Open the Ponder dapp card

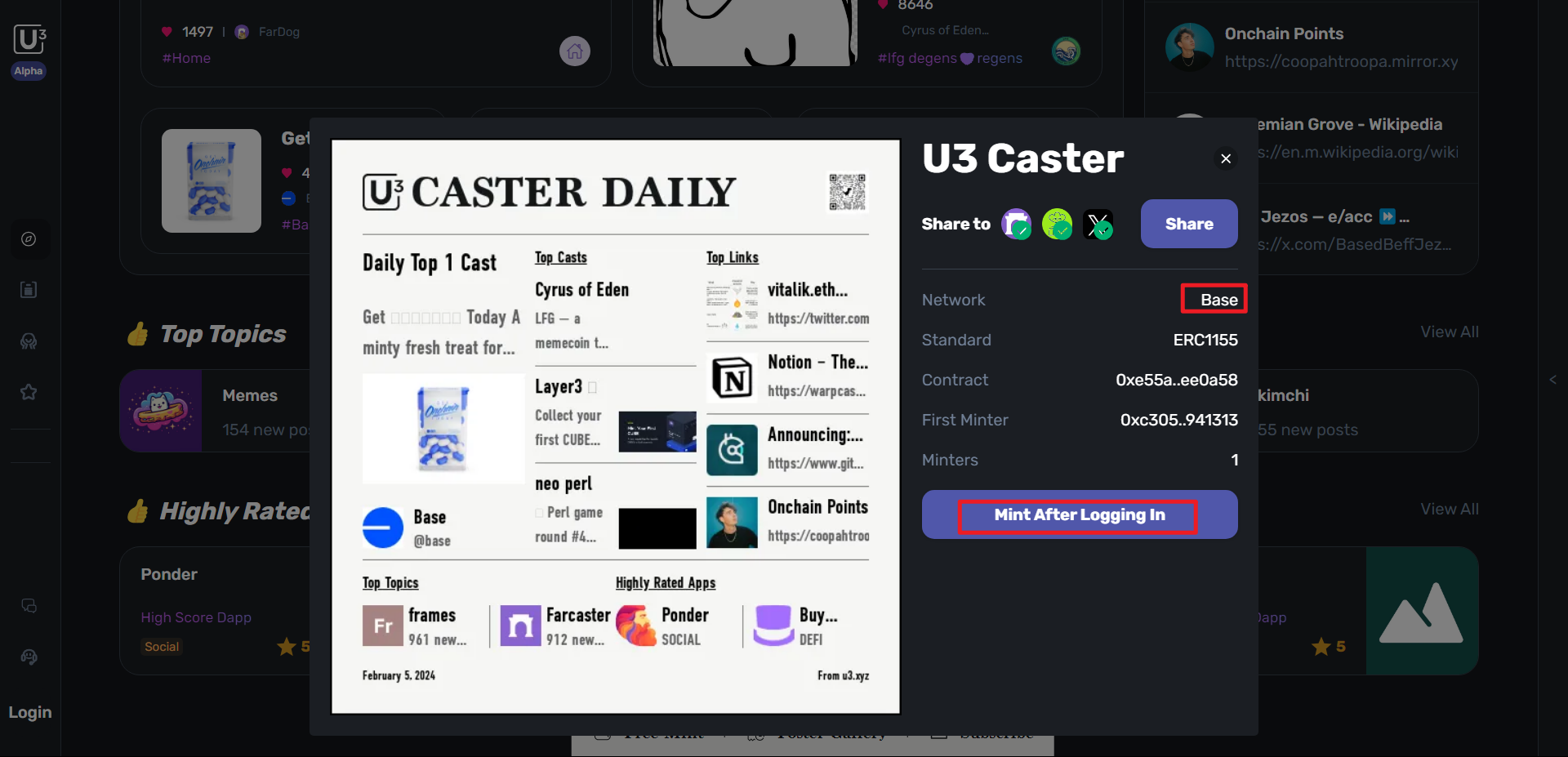[215, 611]
